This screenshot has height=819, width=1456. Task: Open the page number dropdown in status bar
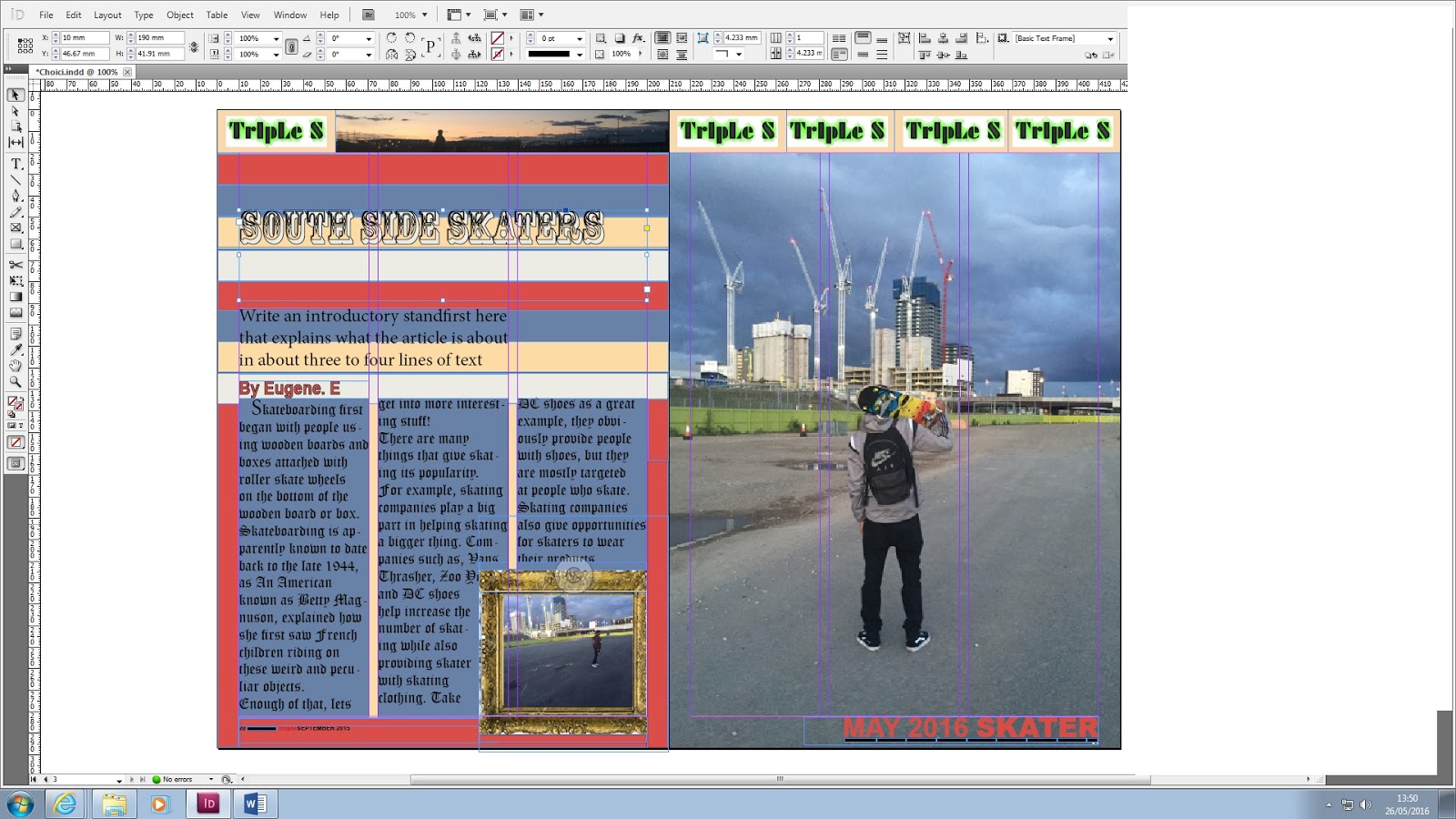click(x=118, y=780)
